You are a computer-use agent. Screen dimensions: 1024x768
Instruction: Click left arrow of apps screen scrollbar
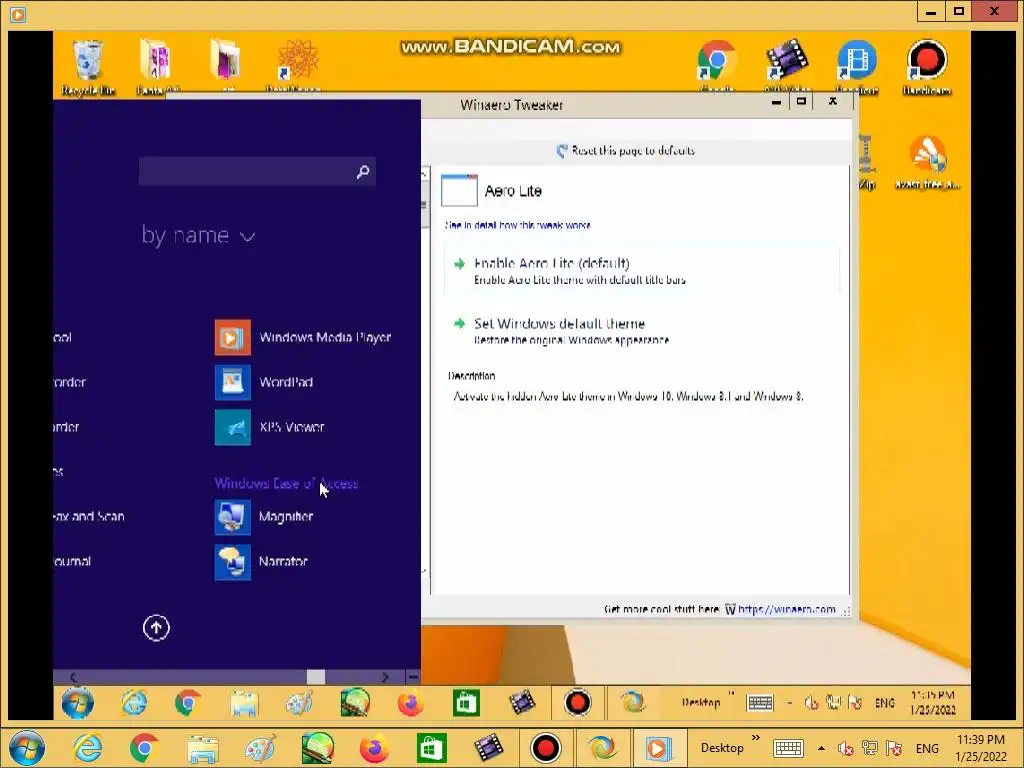pyautogui.click(x=73, y=677)
